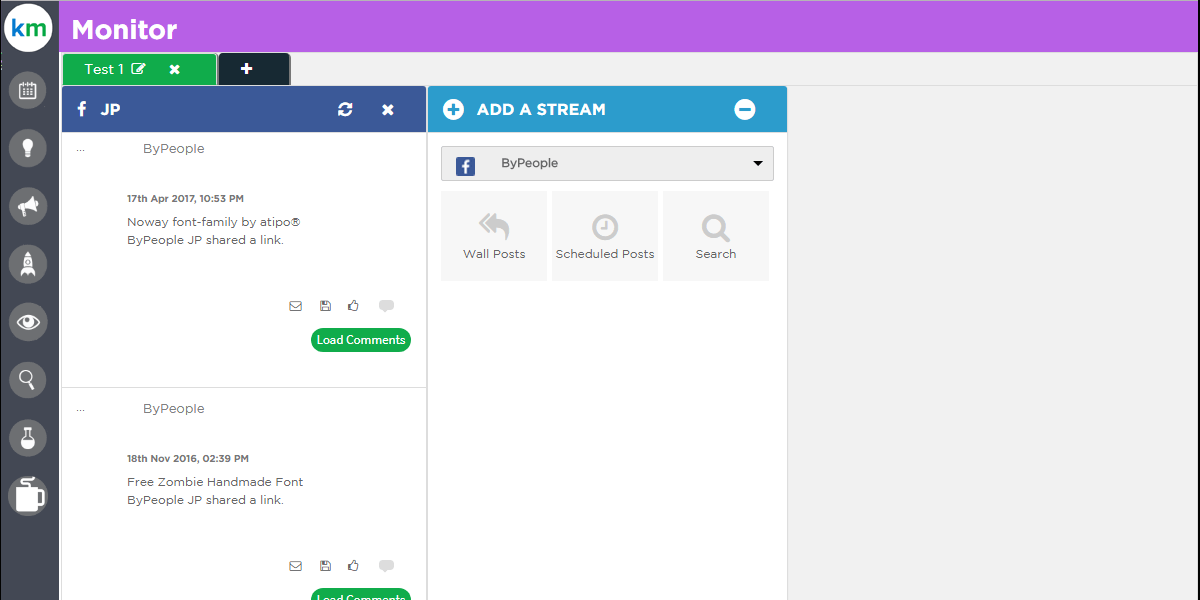This screenshot has height=600, width=1200.
Task: Like the Free Zombie Handmade Font post
Action: click(x=353, y=566)
